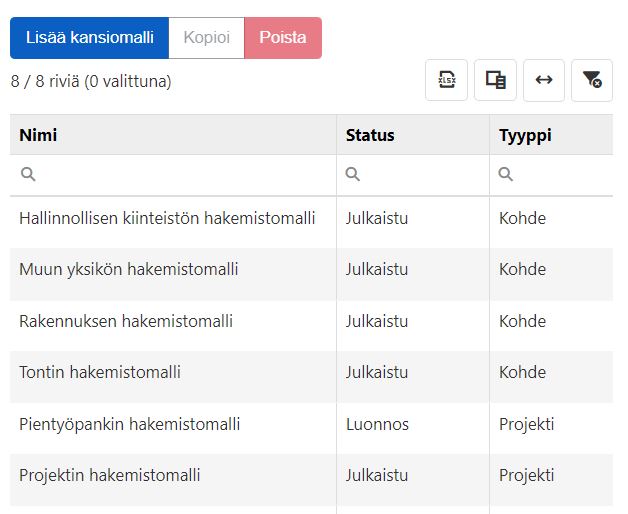Click Julkaistu status in Tontin row
Screen dimensions: 628x514
[x=377, y=372]
